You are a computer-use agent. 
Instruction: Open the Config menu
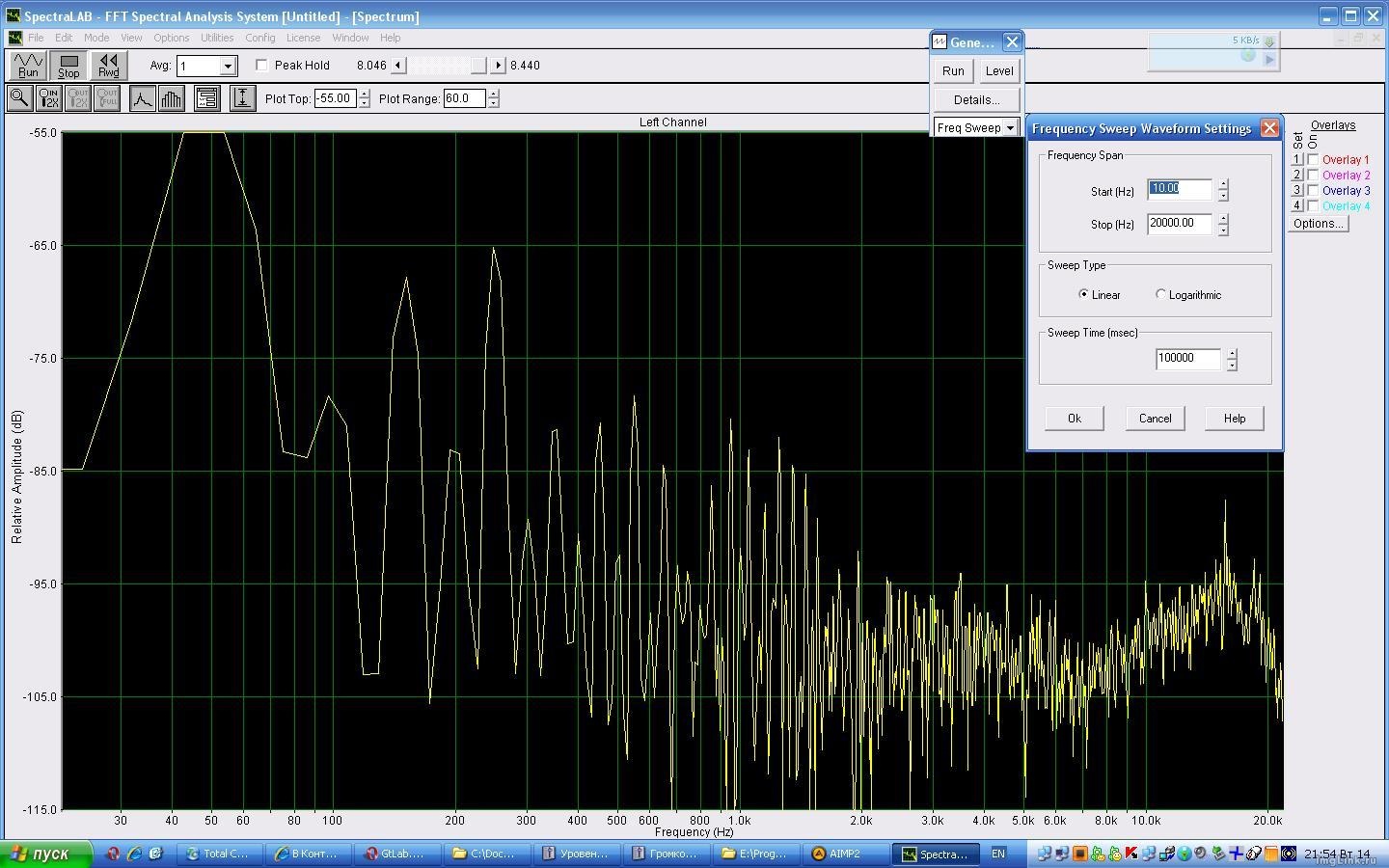point(259,38)
